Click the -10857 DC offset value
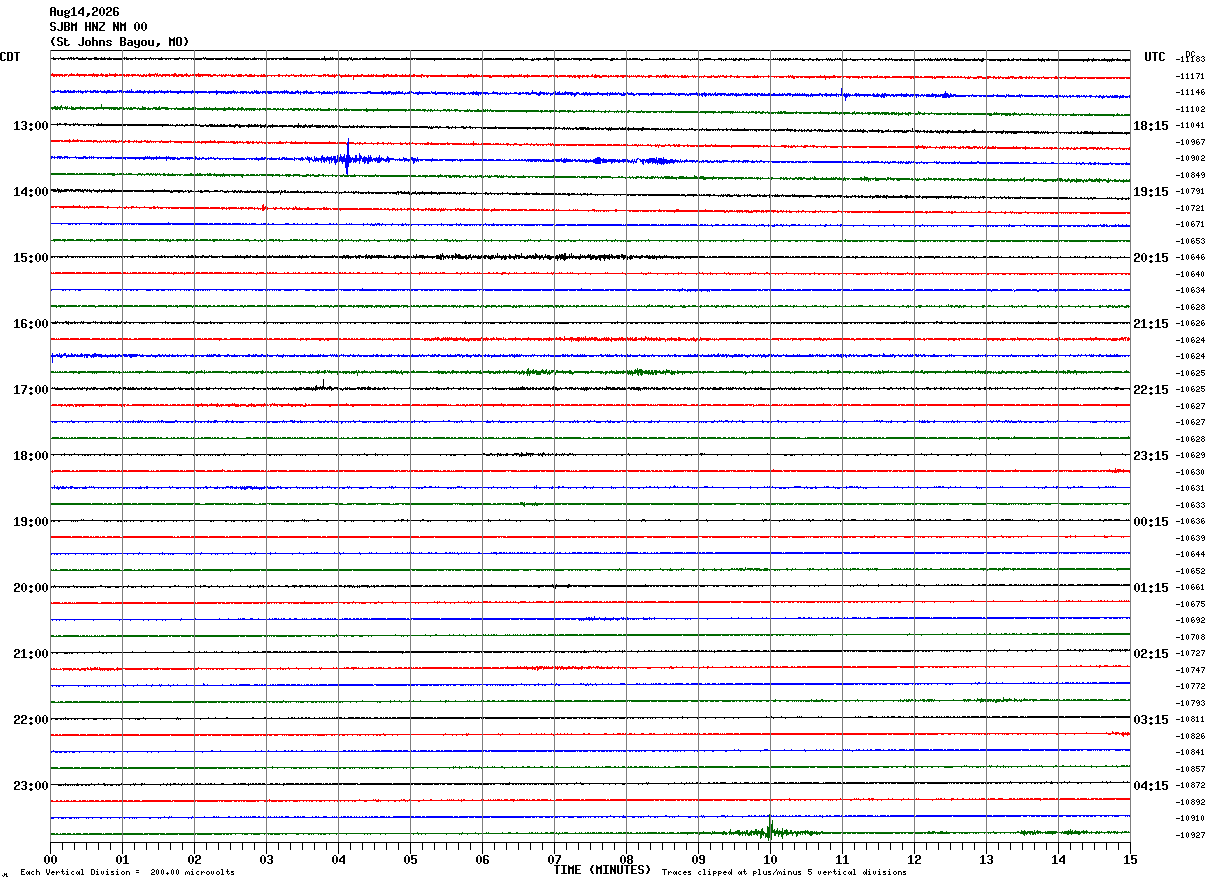Screen dimensions: 1210x886 [x=1190, y=769]
